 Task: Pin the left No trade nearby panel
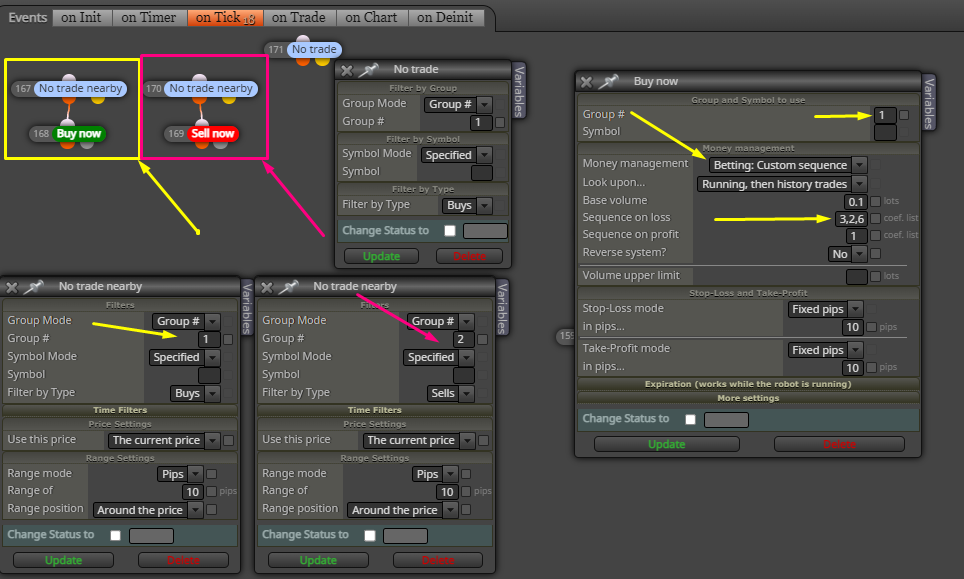coord(33,287)
